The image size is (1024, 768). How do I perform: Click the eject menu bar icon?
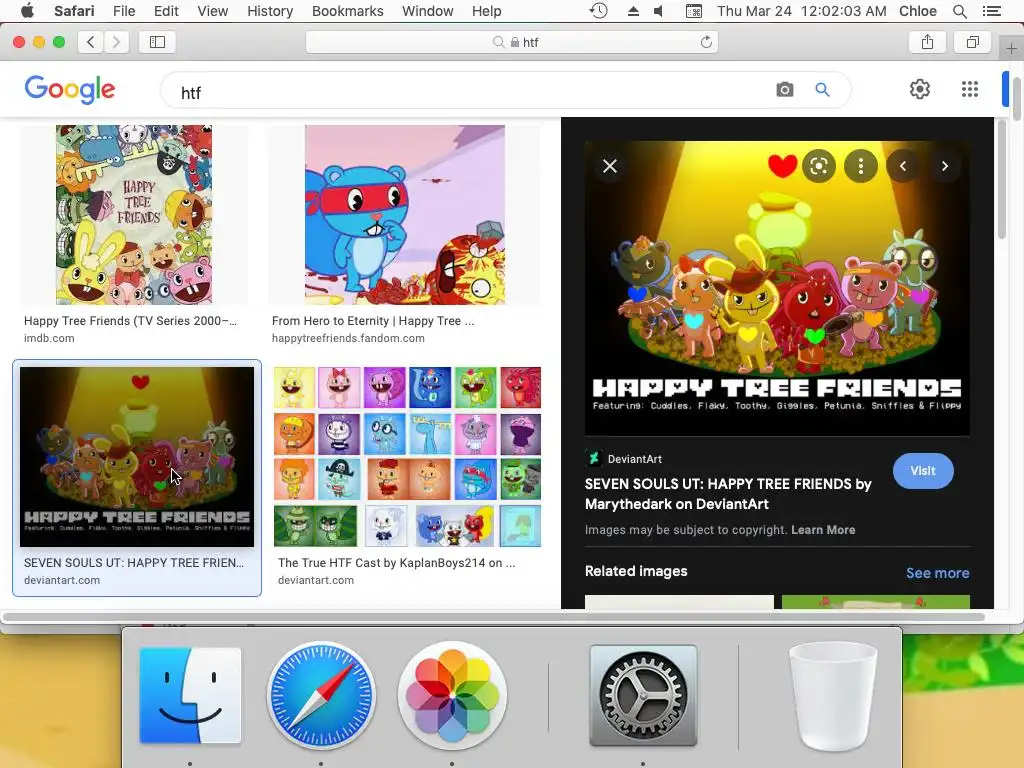(x=633, y=11)
